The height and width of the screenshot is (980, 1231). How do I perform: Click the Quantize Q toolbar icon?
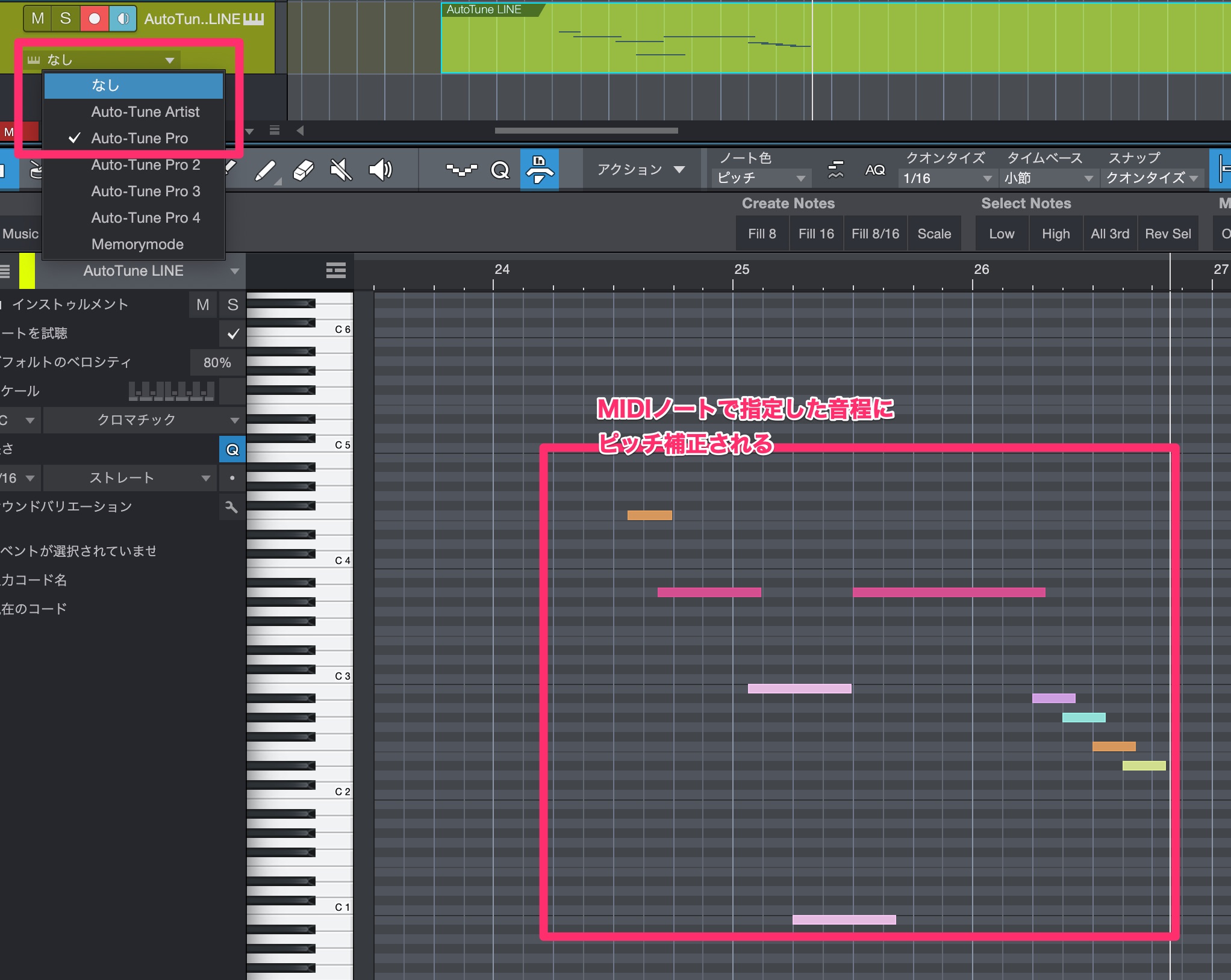coord(500,170)
